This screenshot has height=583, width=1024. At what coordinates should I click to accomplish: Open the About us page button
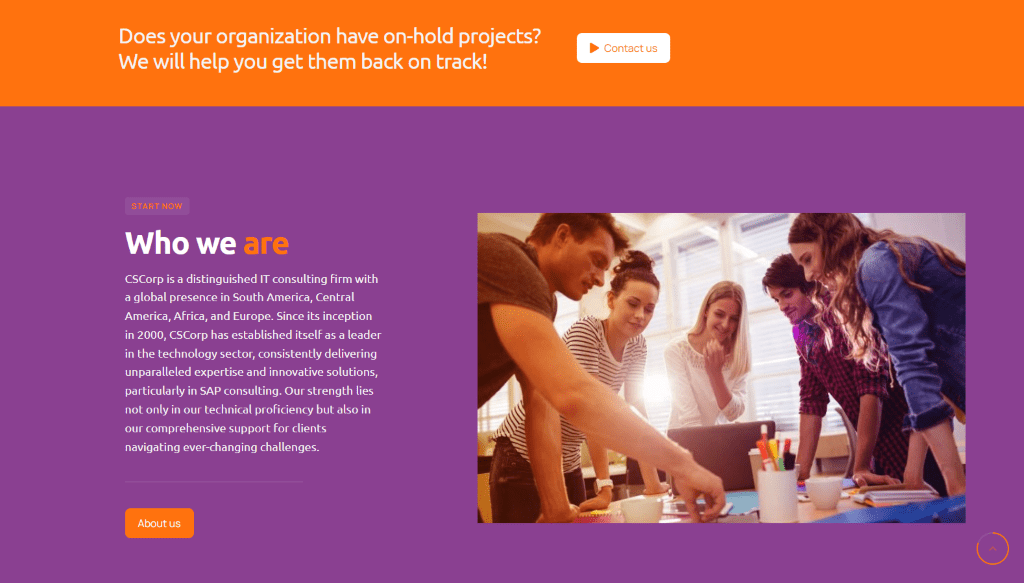coord(159,523)
